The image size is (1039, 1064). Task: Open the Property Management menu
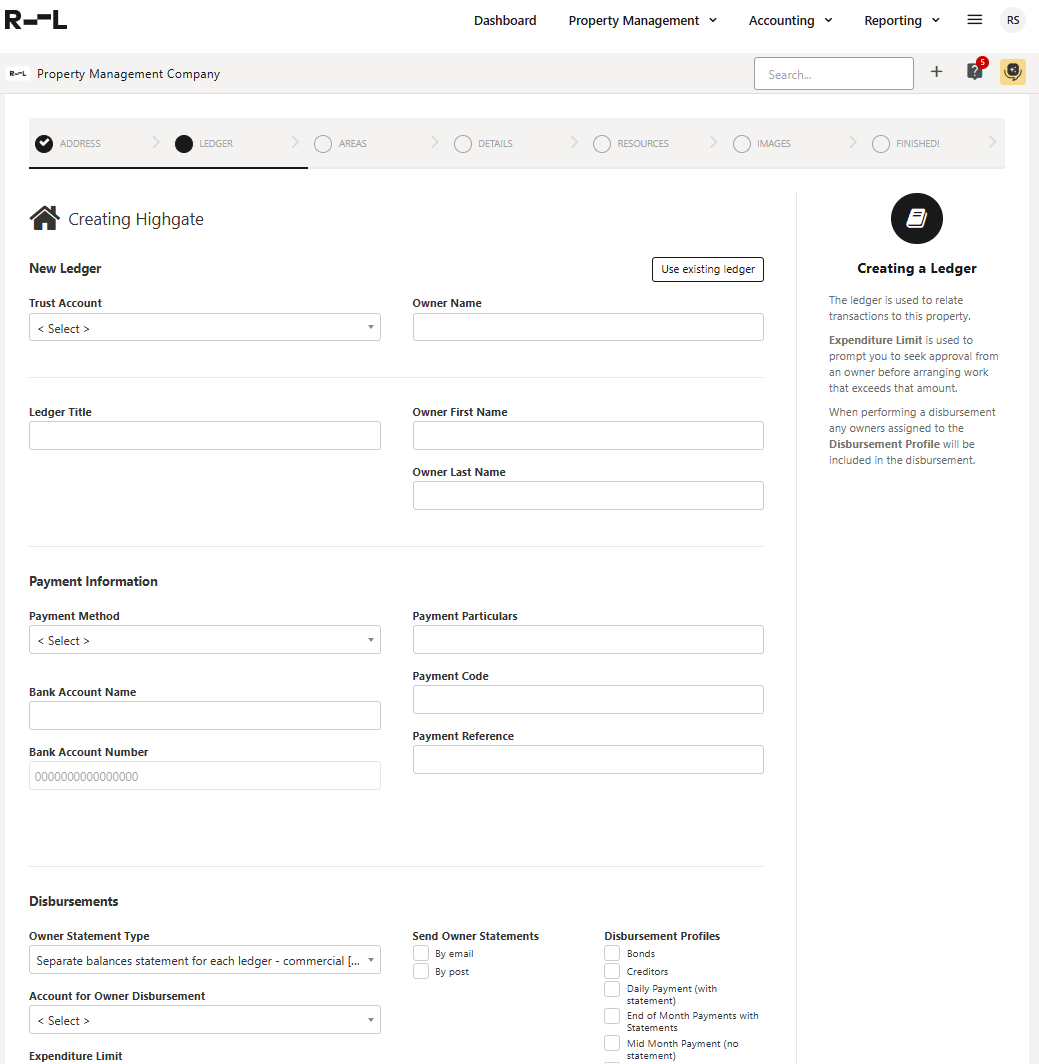point(642,20)
